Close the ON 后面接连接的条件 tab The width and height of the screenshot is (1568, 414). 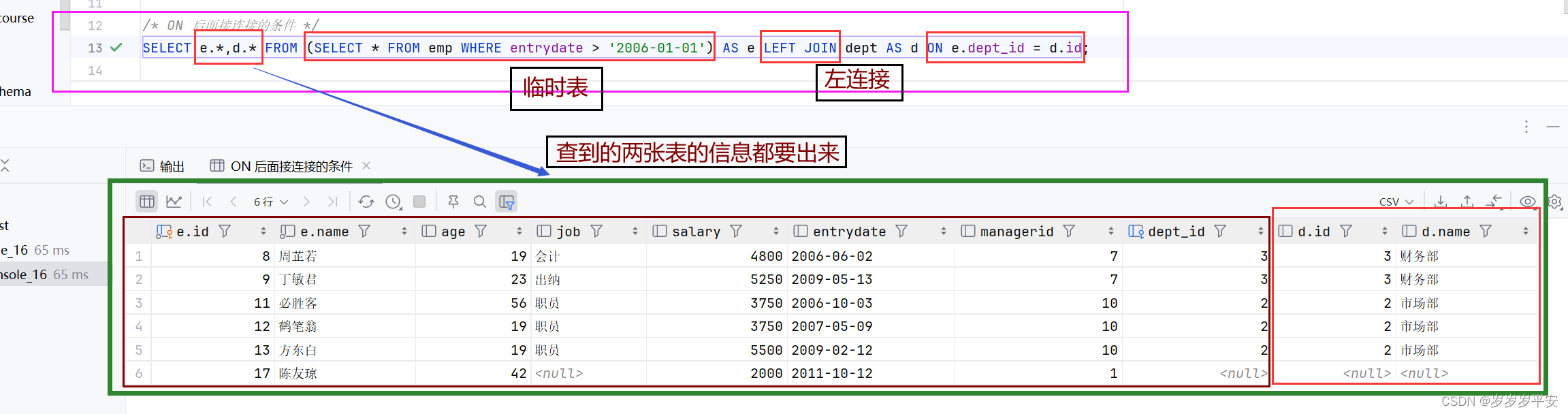click(366, 165)
